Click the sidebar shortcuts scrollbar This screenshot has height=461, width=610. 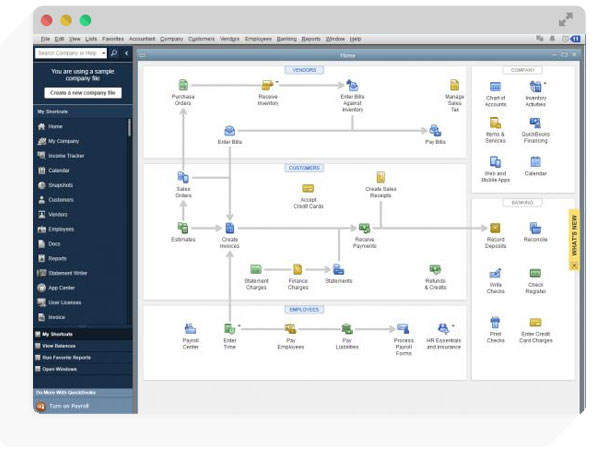pyautogui.click(x=129, y=127)
